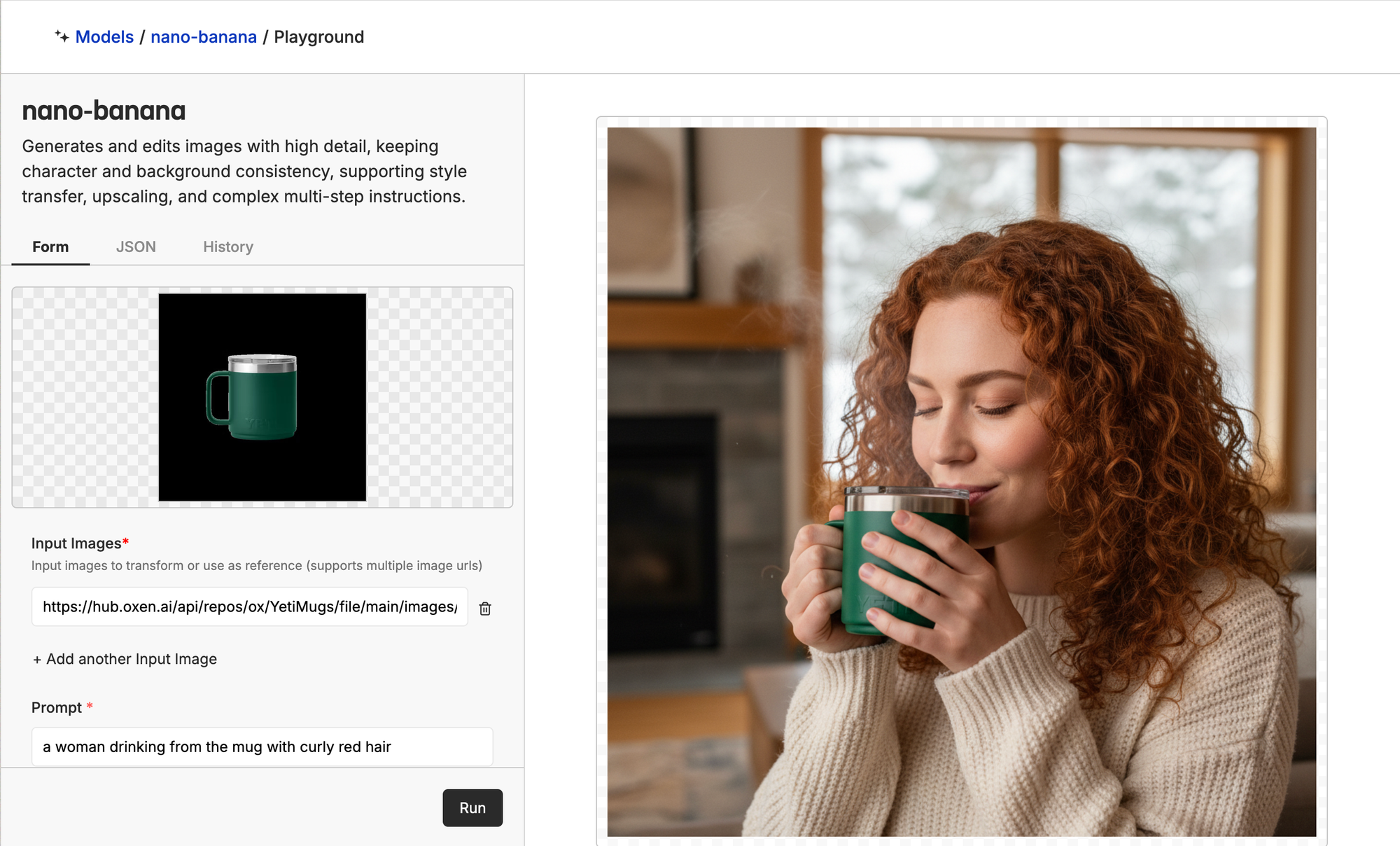Viewport: 1400px width, 846px height.
Task: Click the plus to add another Input Image
Action: pyautogui.click(x=37, y=659)
